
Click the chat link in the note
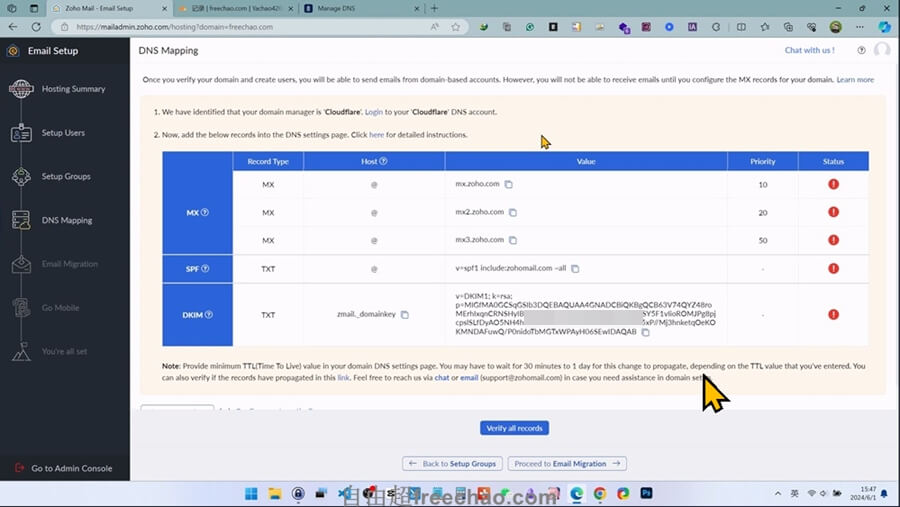click(442, 378)
